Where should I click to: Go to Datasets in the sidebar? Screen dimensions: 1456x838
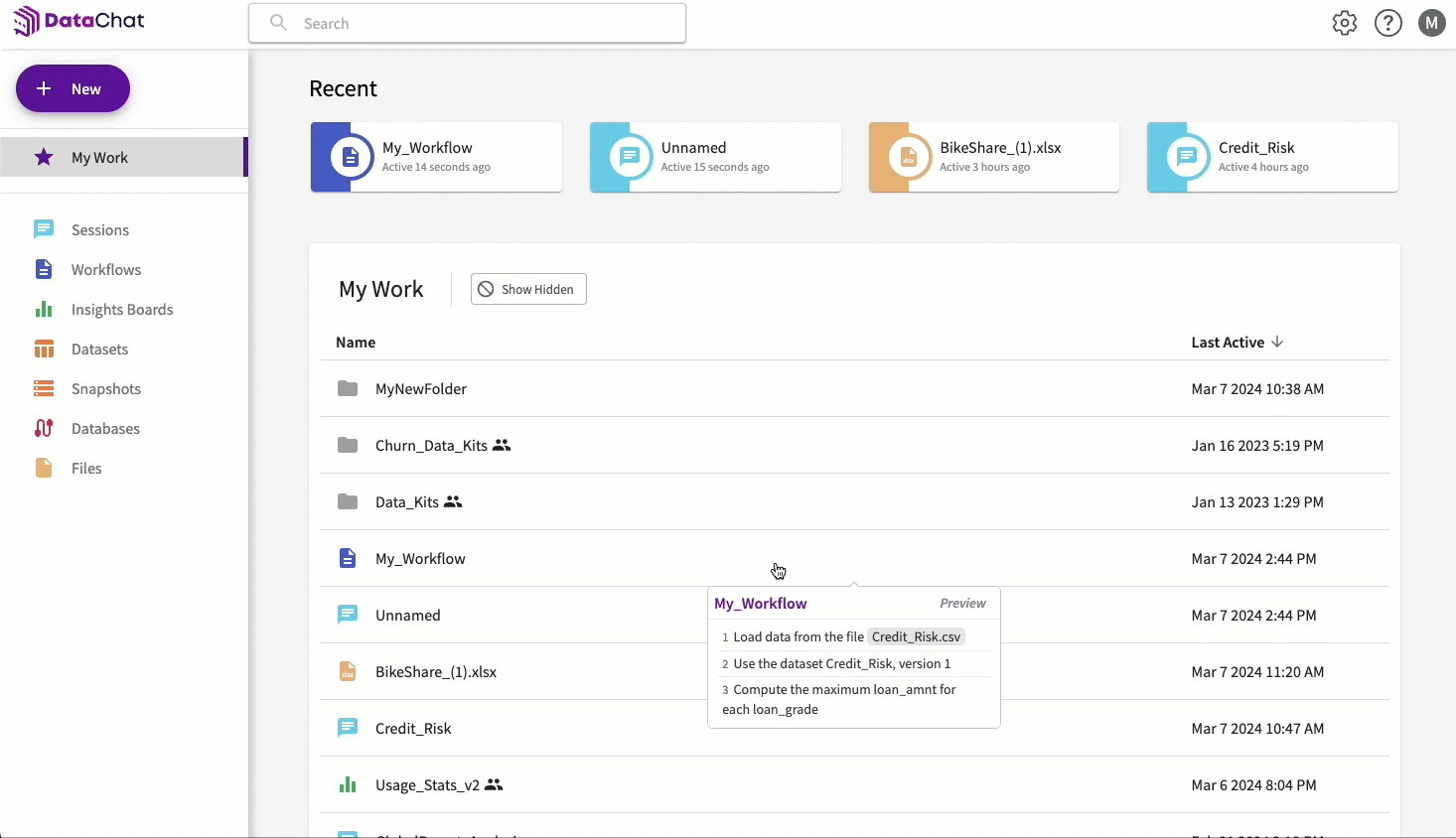point(99,349)
